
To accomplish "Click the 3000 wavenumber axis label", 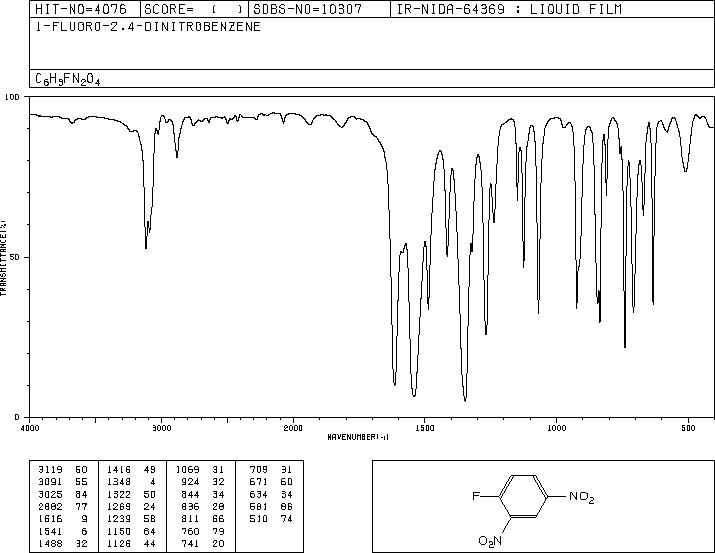I will pyautogui.click(x=161, y=428).
